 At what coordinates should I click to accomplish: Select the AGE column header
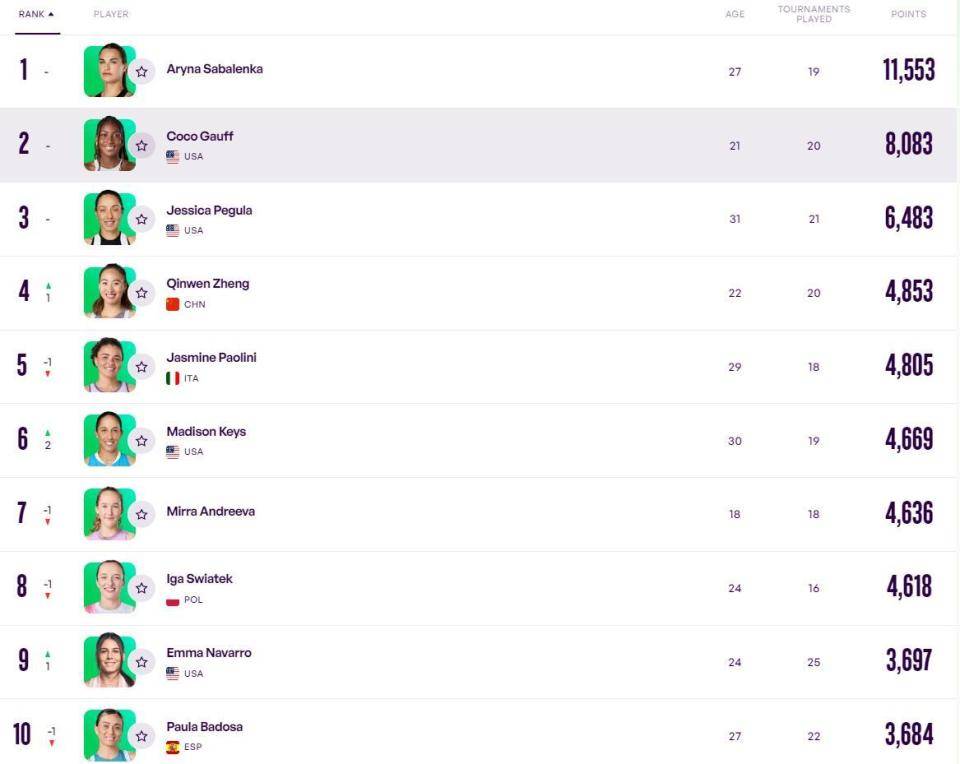pyautogui.click(x=735, y=14)
